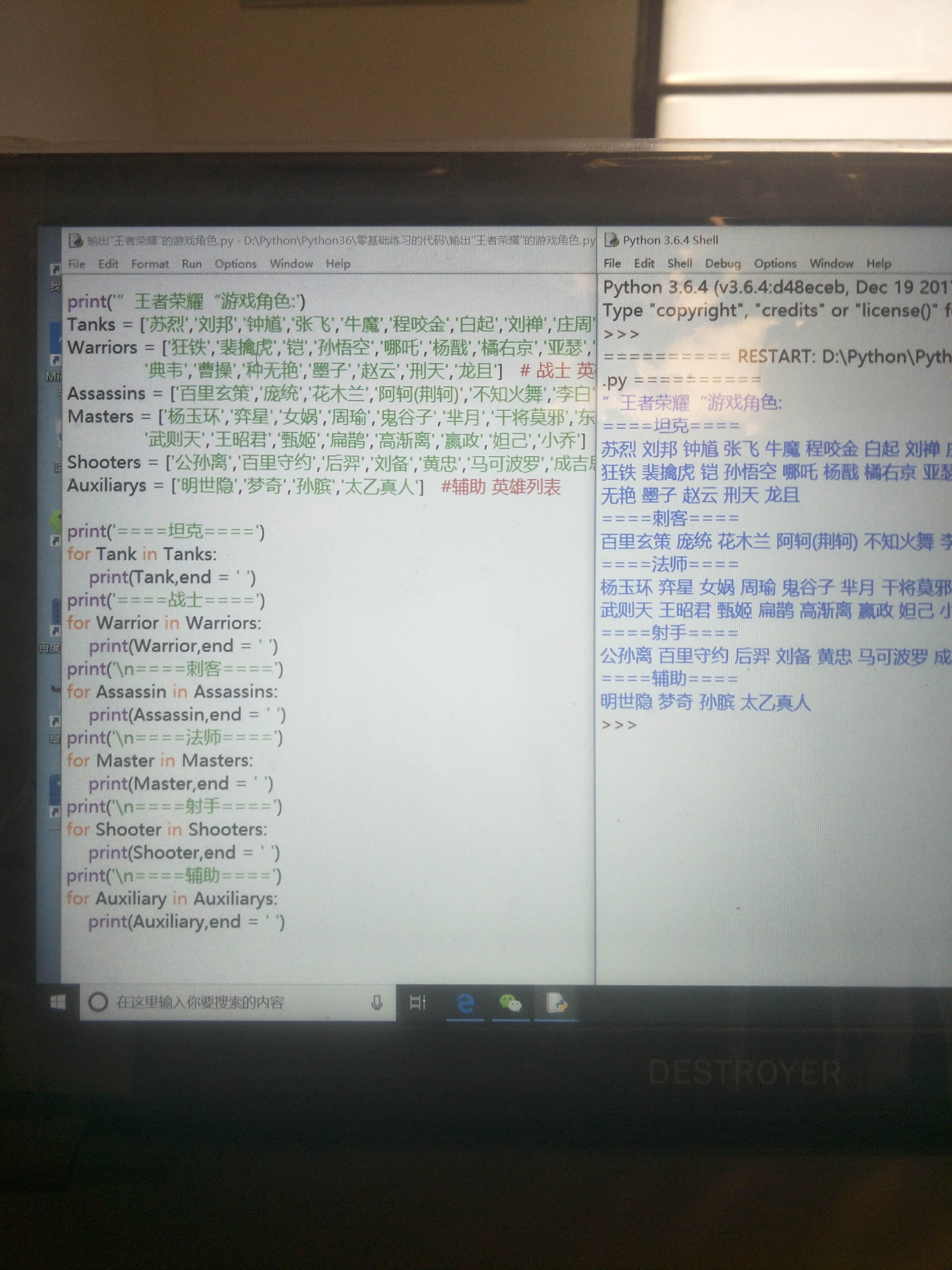The image size is (952, 1270).
Task: Open Window menu in editor window
Action: [x=291, y=264]
